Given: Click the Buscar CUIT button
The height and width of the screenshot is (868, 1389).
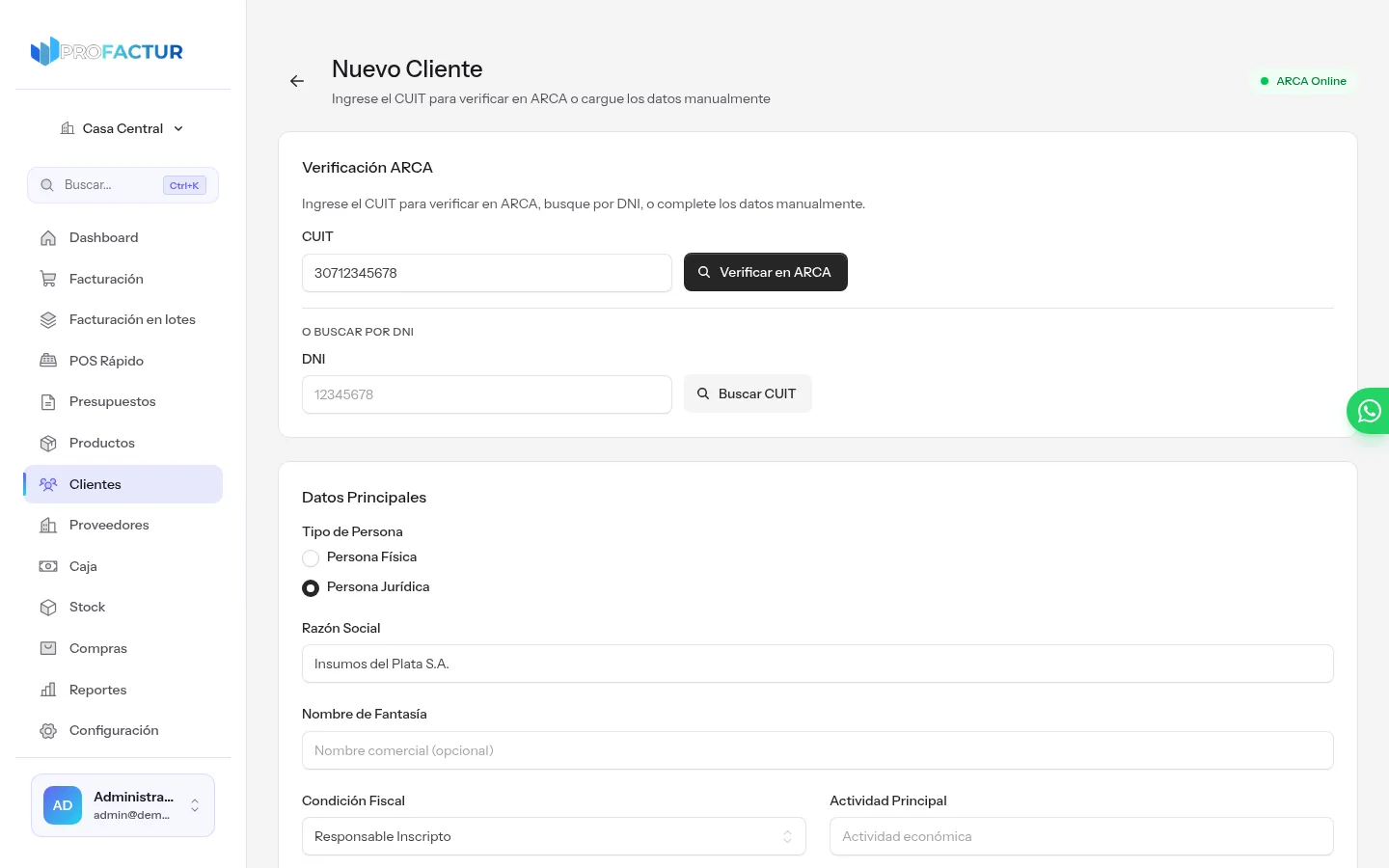Looking at the screenshot, I should click(x=748, y=393).
